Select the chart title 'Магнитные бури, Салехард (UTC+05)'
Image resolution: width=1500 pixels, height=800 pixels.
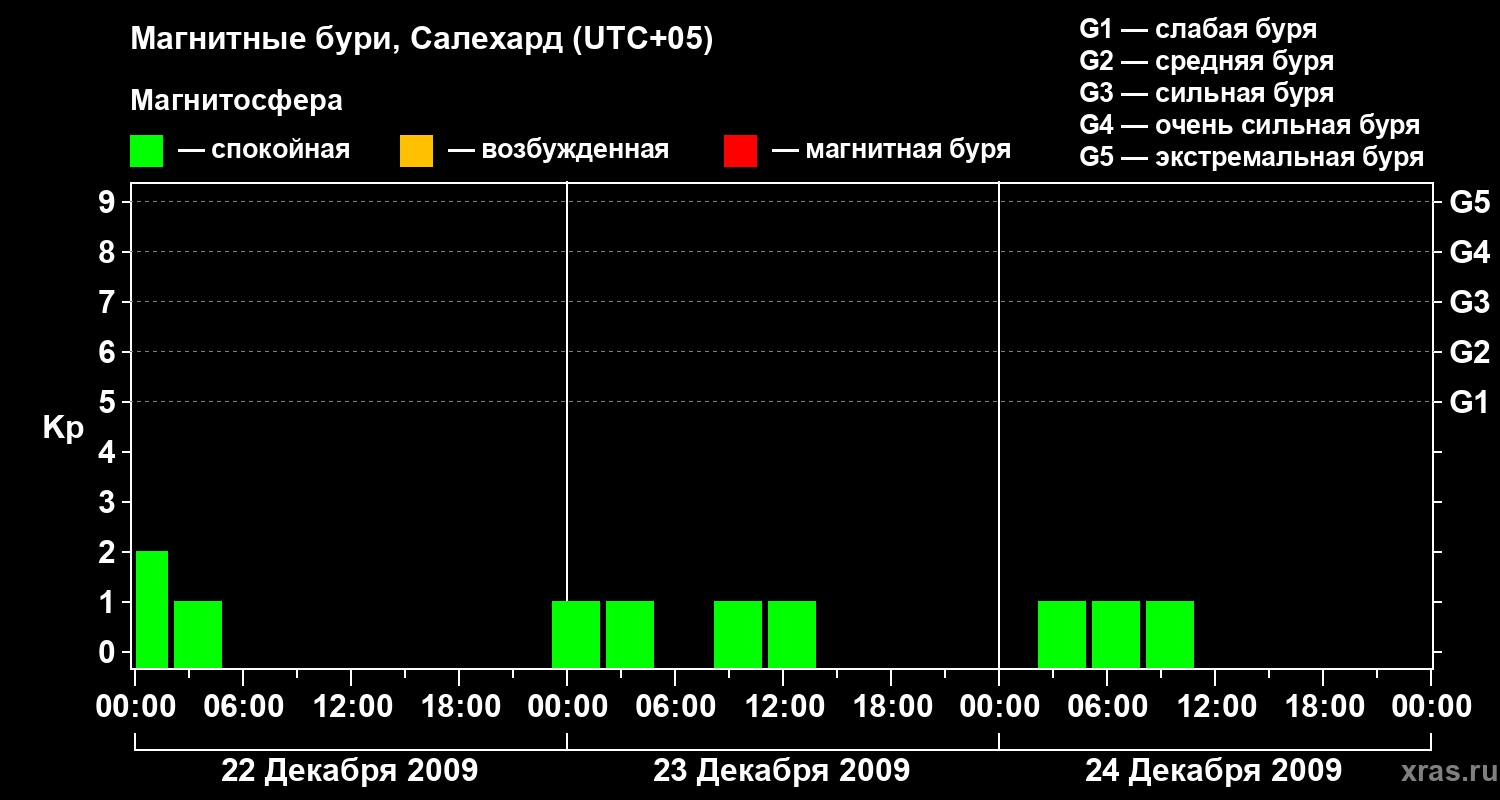[x=422, y=40]
